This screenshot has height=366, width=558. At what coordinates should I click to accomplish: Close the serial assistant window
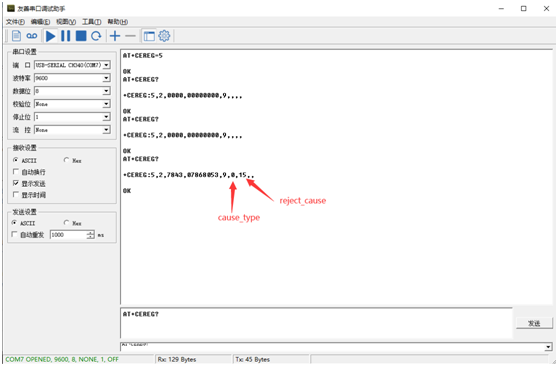tap(546, 9)
